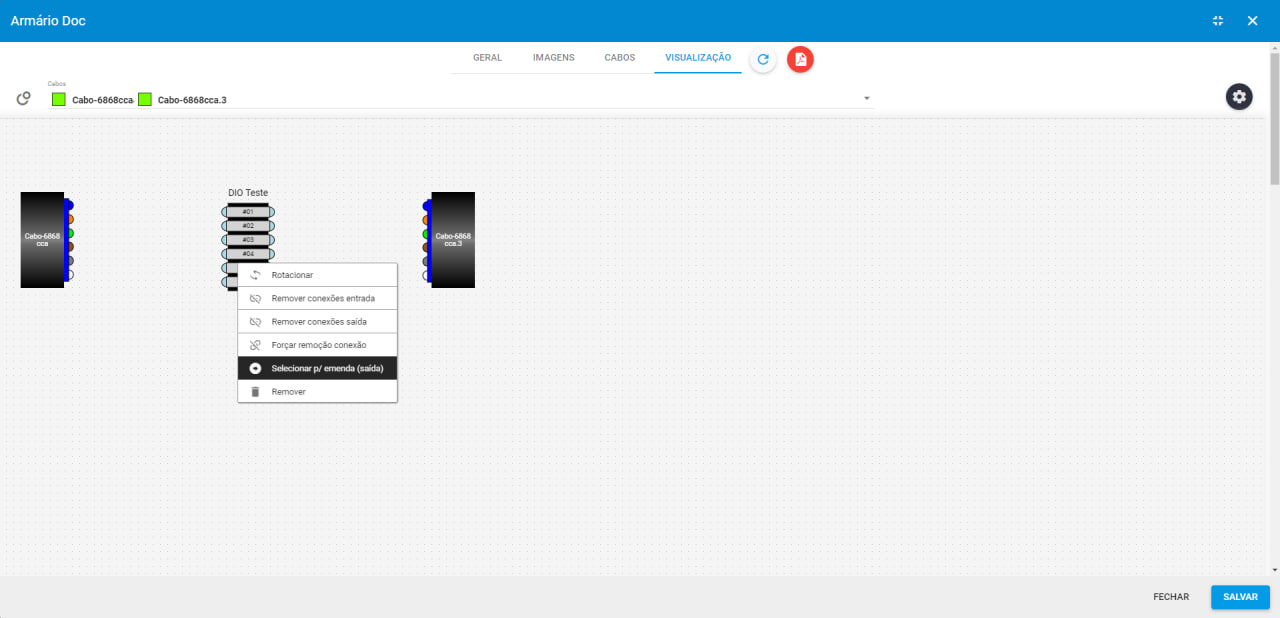The width and height of the screenshot is (1280, 618).
Task: Open settings with the dark gear icon
Action: pyautogui.click(x=1239, y=97)
